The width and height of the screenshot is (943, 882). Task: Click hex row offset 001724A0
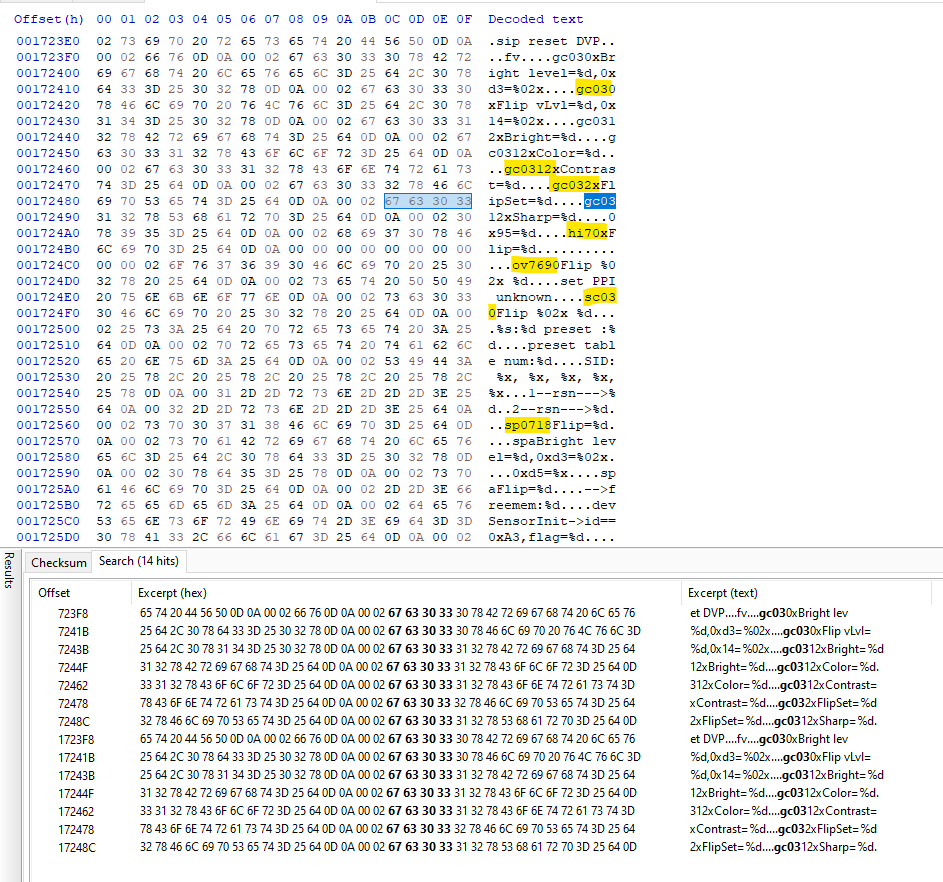48,233
